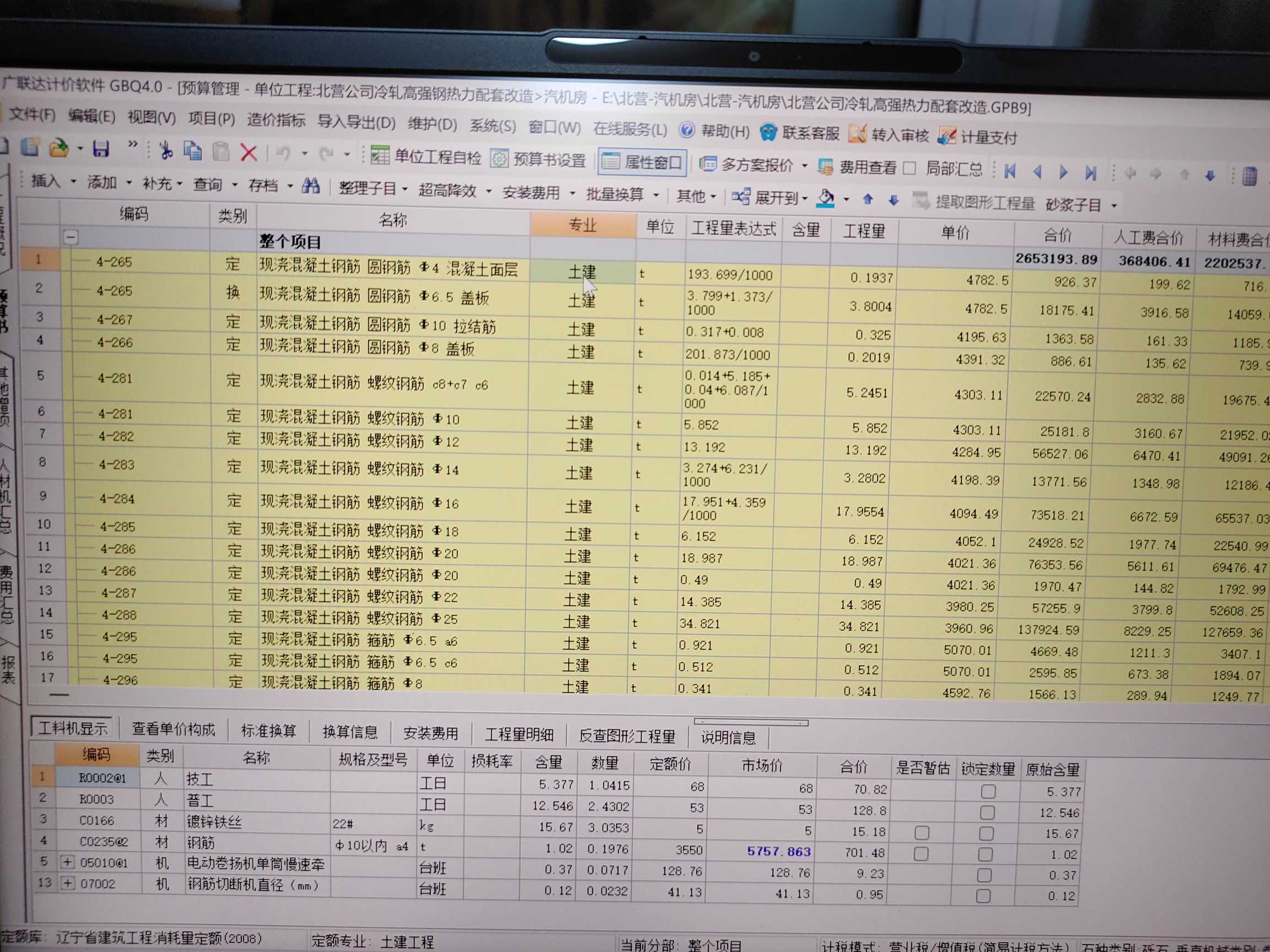Click move-down blue arrow beside fill icon
The height and width of the screenshot is (952, 1270).
pyautogui.click(x=894, y=199)
